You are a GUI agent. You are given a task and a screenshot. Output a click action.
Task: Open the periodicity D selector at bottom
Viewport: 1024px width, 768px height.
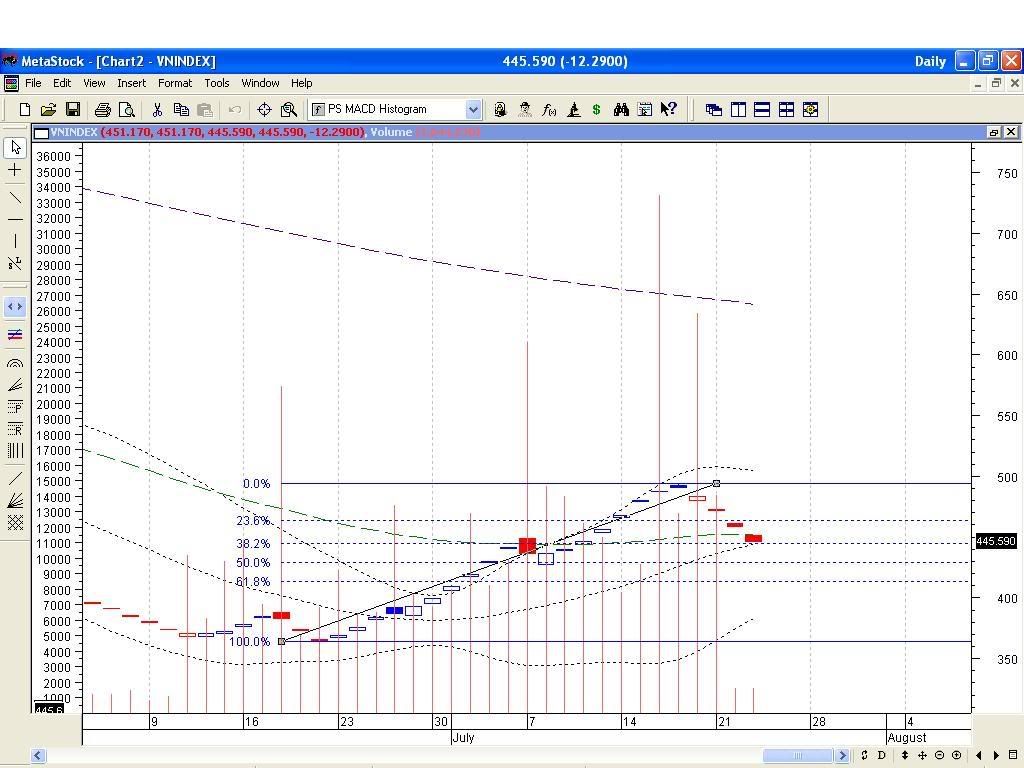coord(882,755)
